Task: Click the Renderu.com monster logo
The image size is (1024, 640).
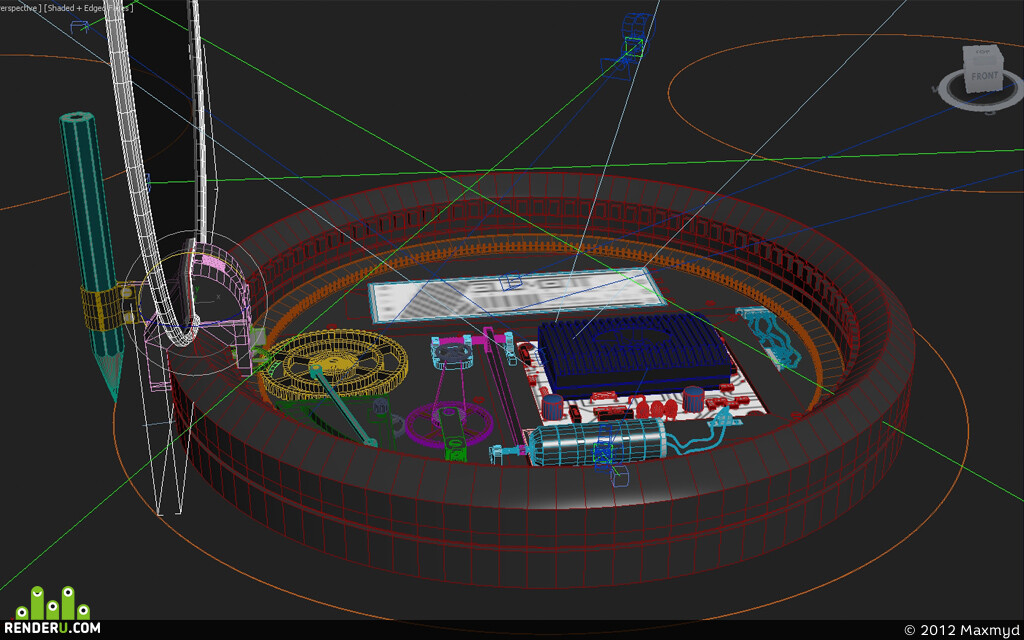Action: [x=53, y=601]
